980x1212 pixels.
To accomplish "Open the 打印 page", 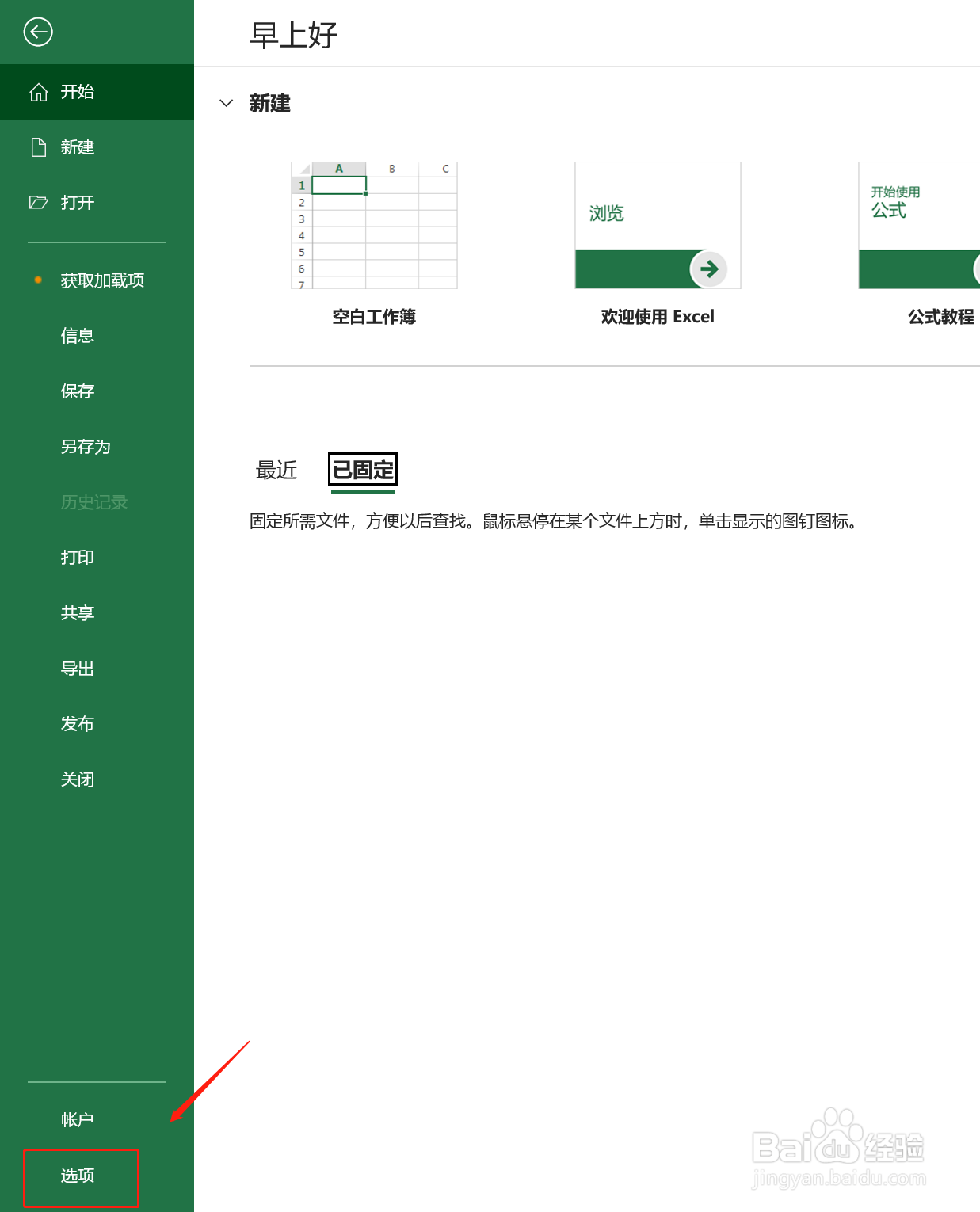I will [x=97, y=558].
